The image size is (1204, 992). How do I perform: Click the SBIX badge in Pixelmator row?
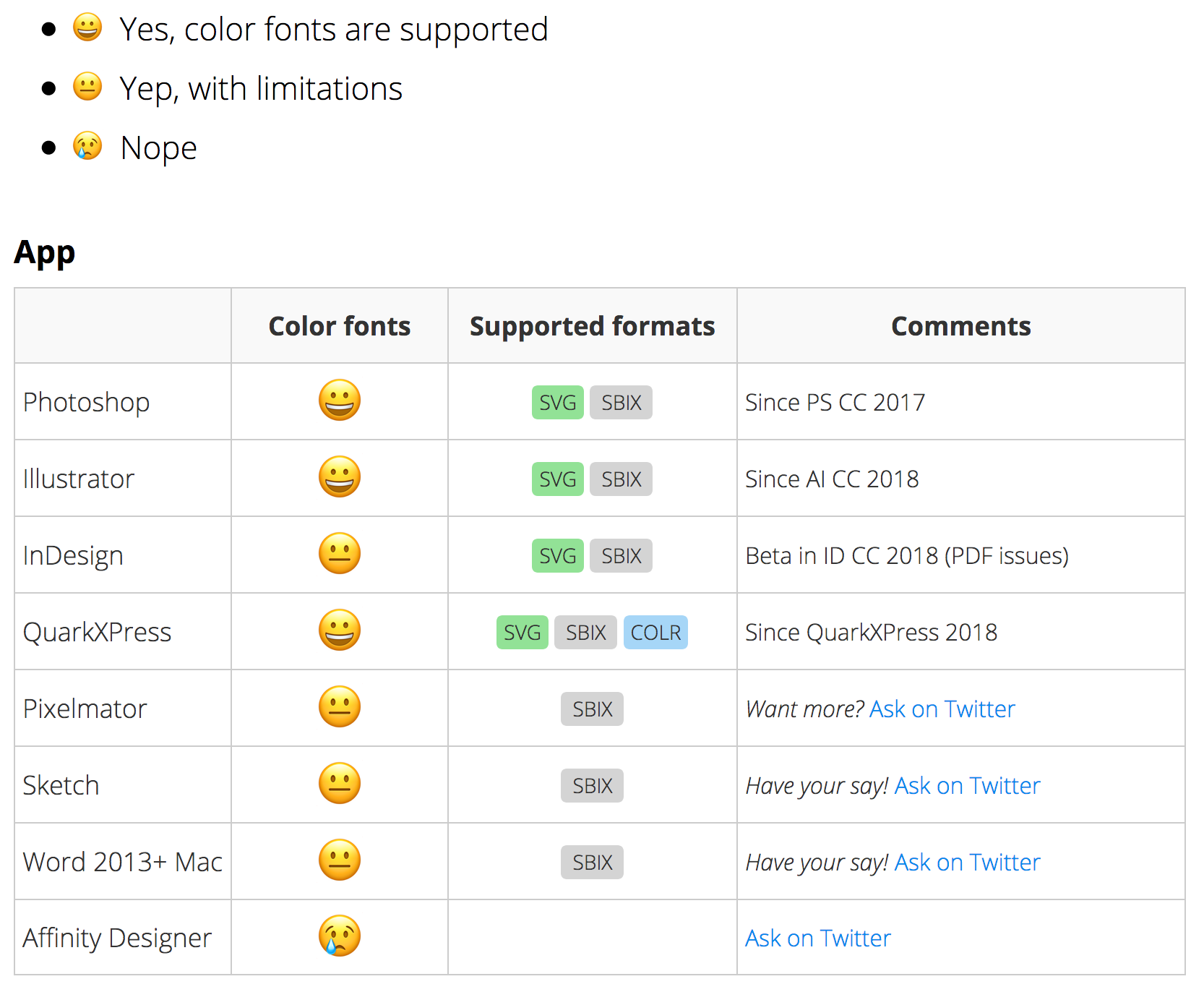coord(593,709)
